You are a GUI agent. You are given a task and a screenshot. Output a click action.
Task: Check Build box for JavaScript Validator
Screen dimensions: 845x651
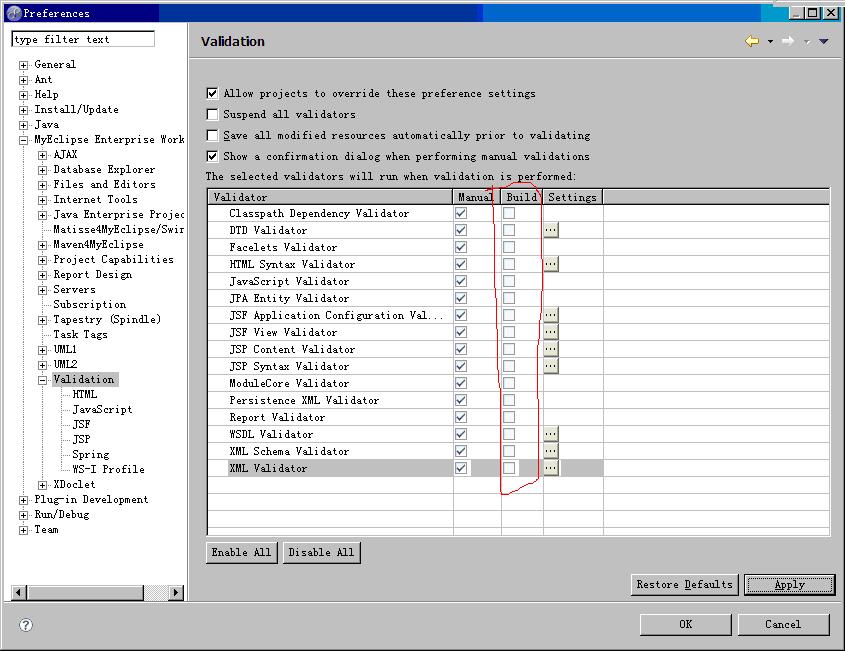pos(509,281)
